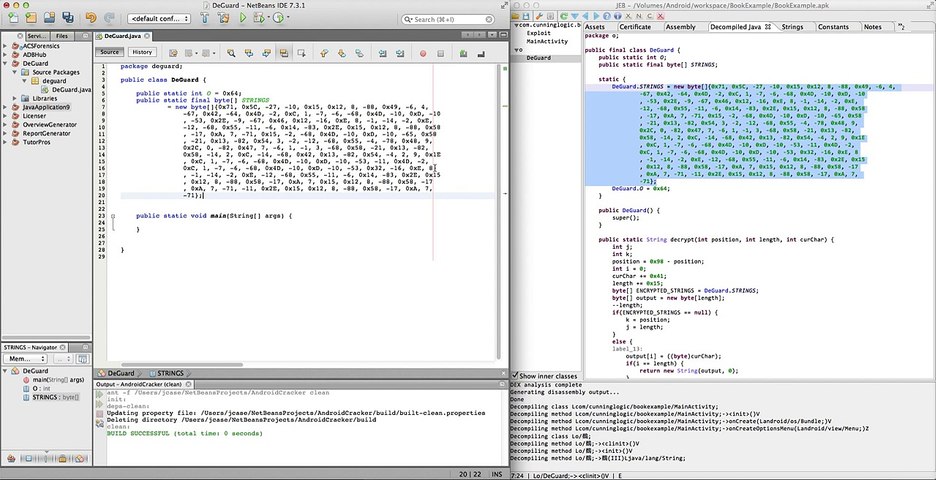The image size is (936, 480).
Task: Click the C comment icon in JEB toolbar
Action: click(650, 16)
